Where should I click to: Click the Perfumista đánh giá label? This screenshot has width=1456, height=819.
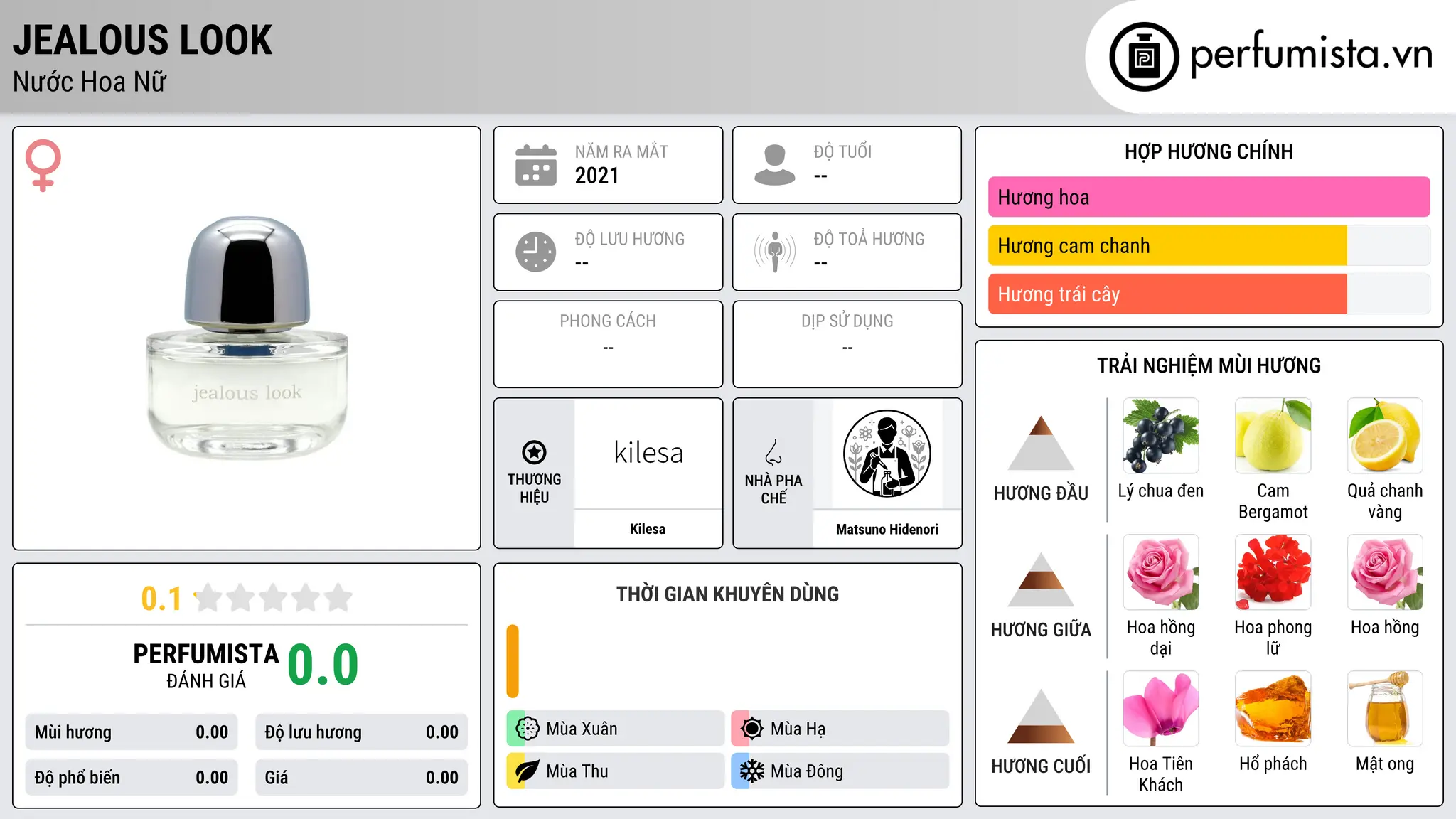(206, 665)
